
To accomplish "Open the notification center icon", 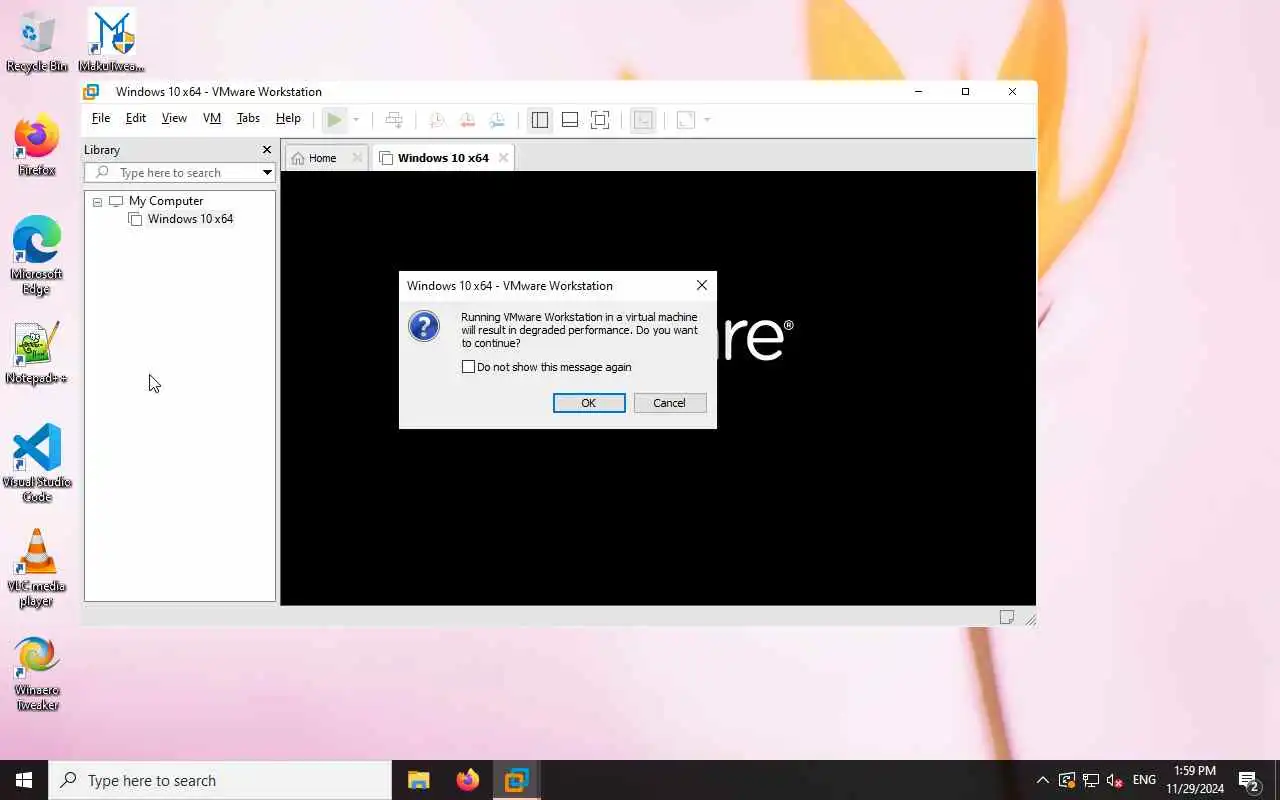I will click(1249, 780).
